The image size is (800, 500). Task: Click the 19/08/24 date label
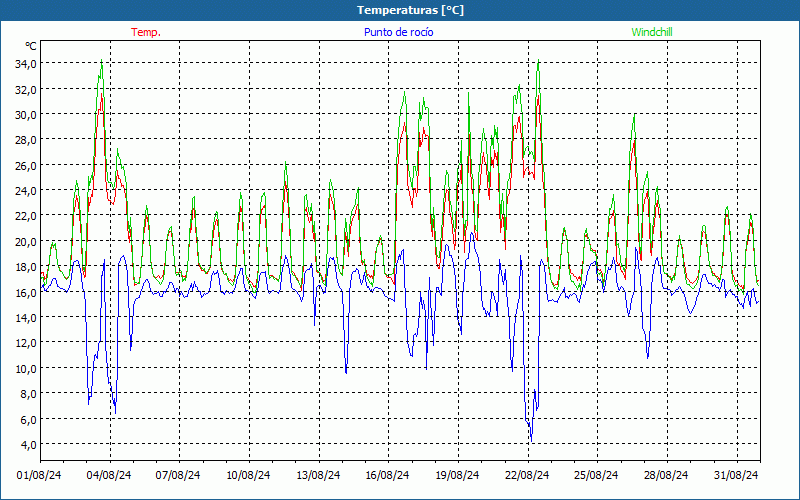(457, 475)
